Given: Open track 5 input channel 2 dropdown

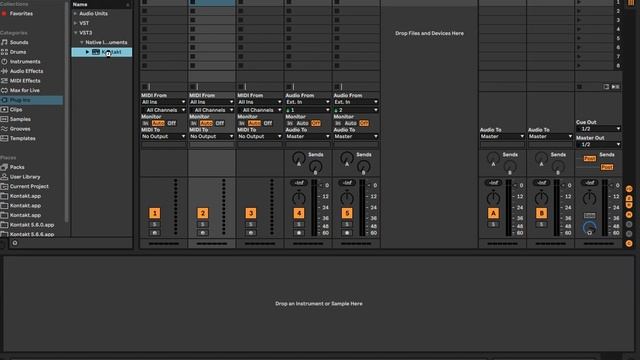Looking at the screenshot, I should coord(356,110).
